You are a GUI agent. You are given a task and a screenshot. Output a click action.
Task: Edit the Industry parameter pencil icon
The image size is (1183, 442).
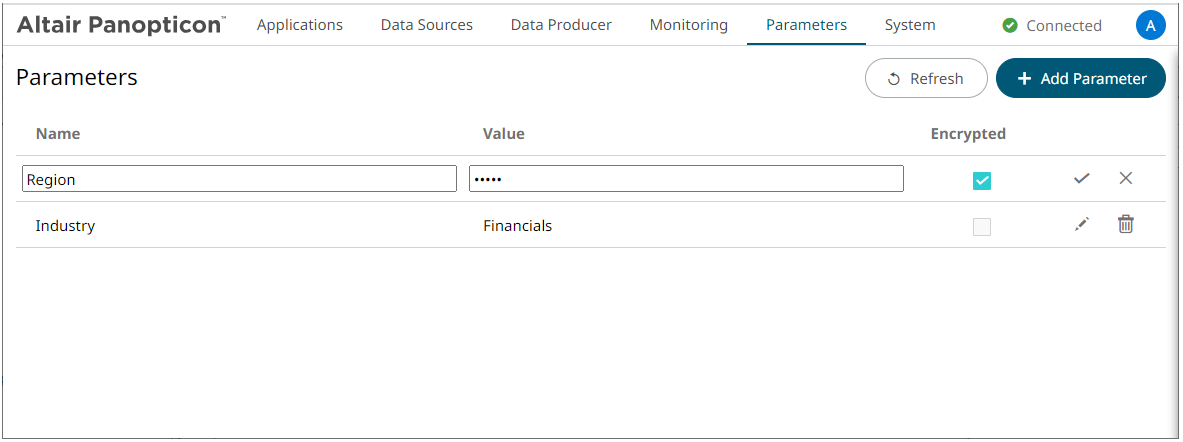[x=1081, y=225]
